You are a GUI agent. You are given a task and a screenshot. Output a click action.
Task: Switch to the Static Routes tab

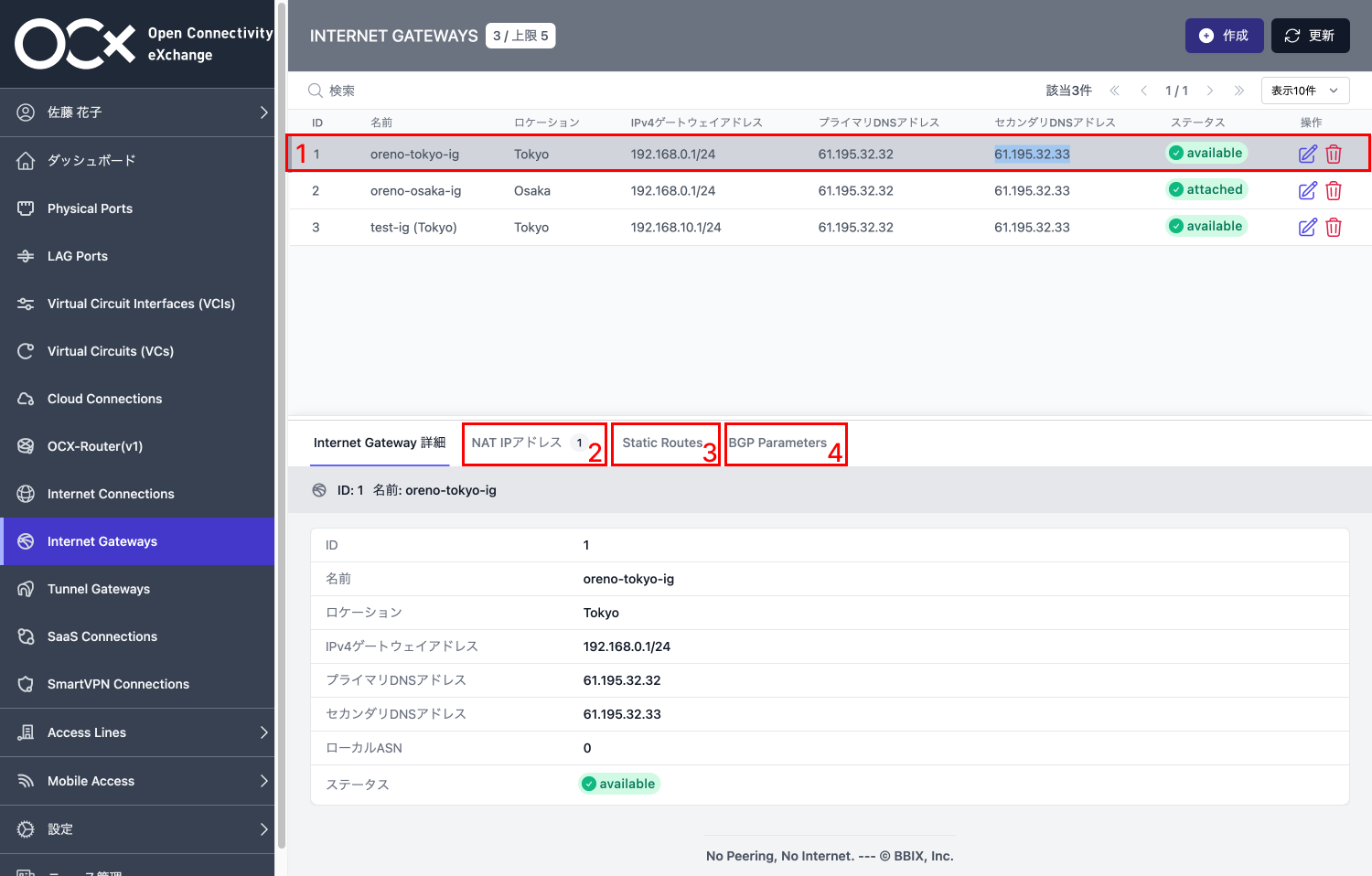point(662,443)
